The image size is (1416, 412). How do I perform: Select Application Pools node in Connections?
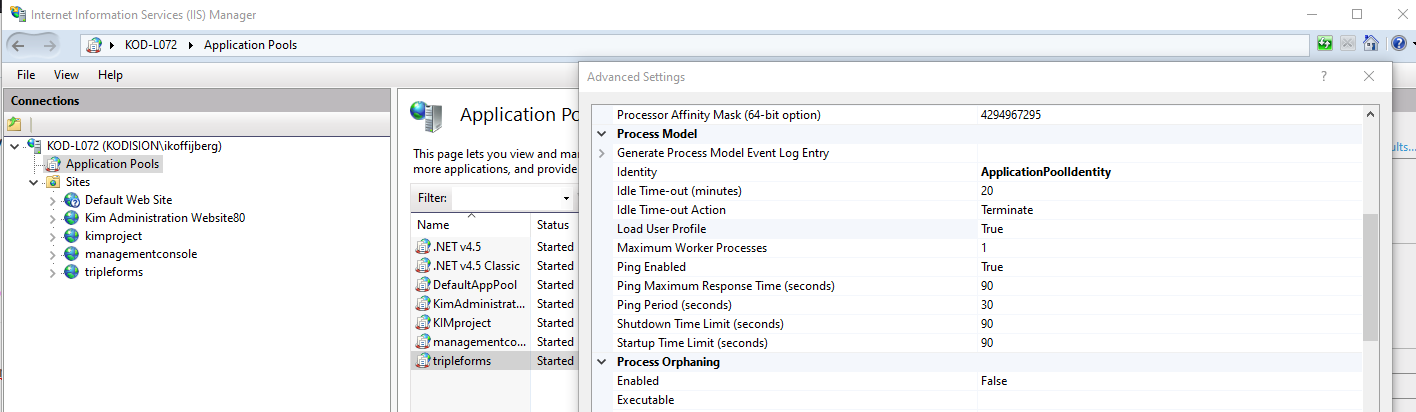(x=112, y=164)
